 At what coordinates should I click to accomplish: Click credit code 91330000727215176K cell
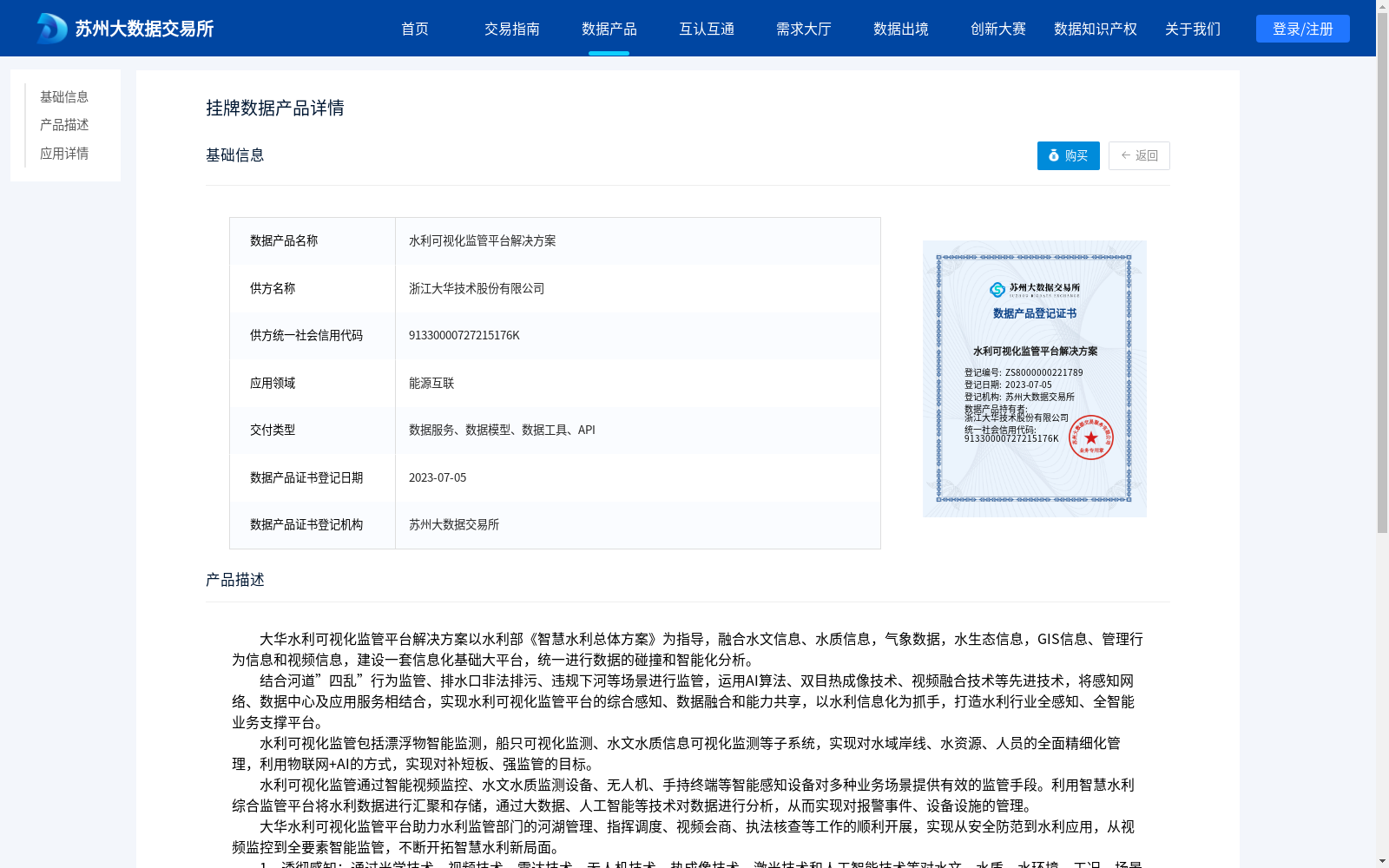pyautogui.click(x=637, y=336)
